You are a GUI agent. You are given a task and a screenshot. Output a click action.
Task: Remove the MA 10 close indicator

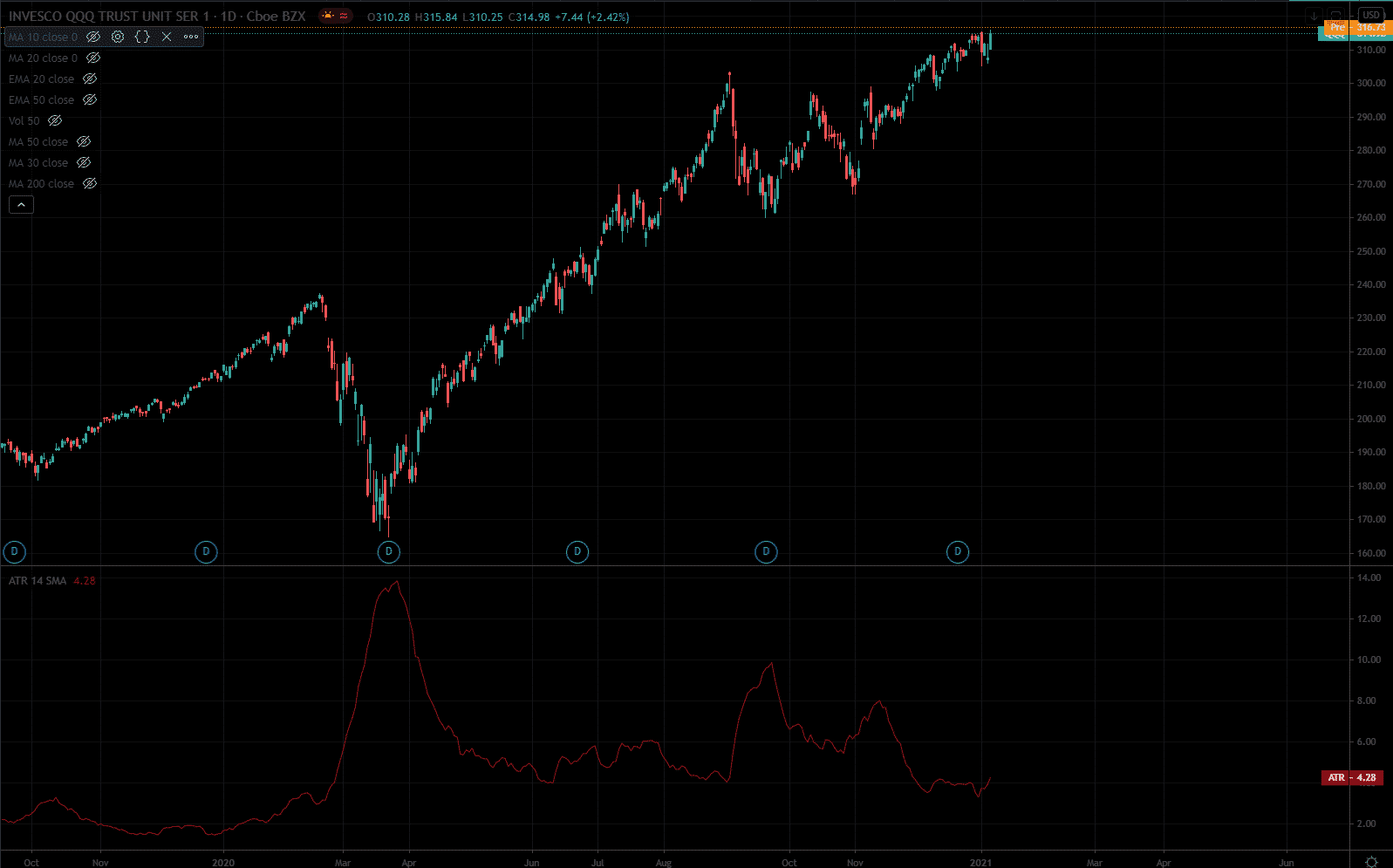point(167,37)
